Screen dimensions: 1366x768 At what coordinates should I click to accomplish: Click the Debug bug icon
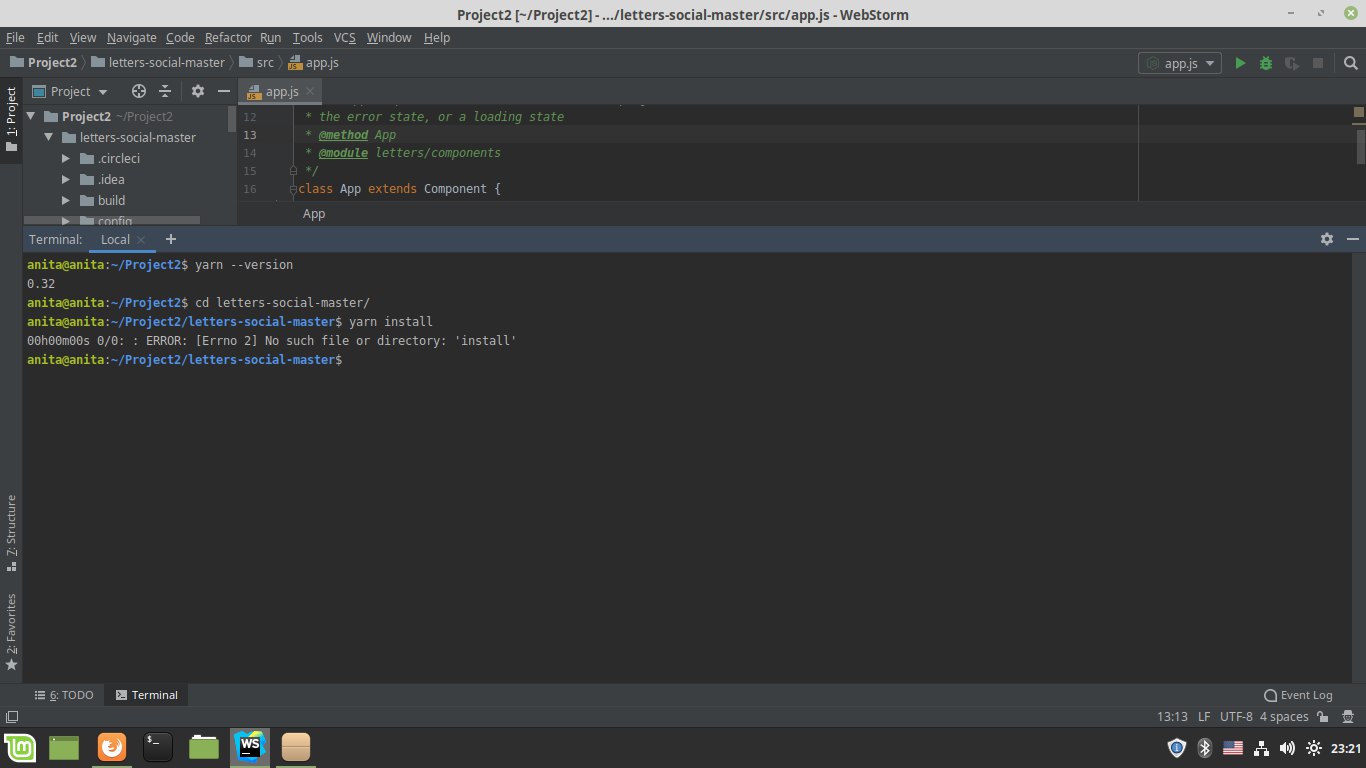pyautogui.click(x=1266, y=63)
